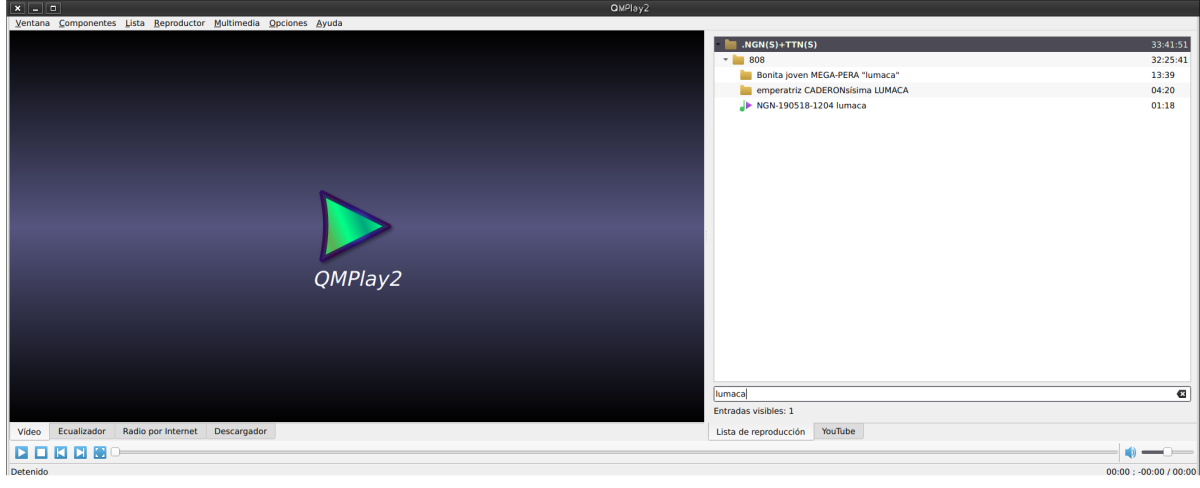Focus the playlist filter field containing lumaca
This screenshot has width=1200, height=488.
point(952,394)
